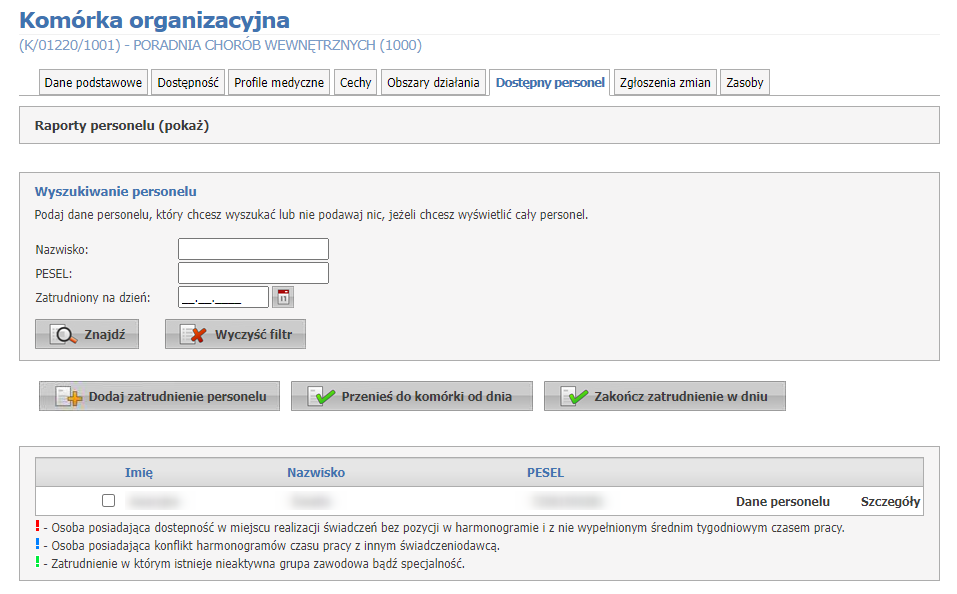
Task: Open the Dostępność tab
Action: pos(188,83)
